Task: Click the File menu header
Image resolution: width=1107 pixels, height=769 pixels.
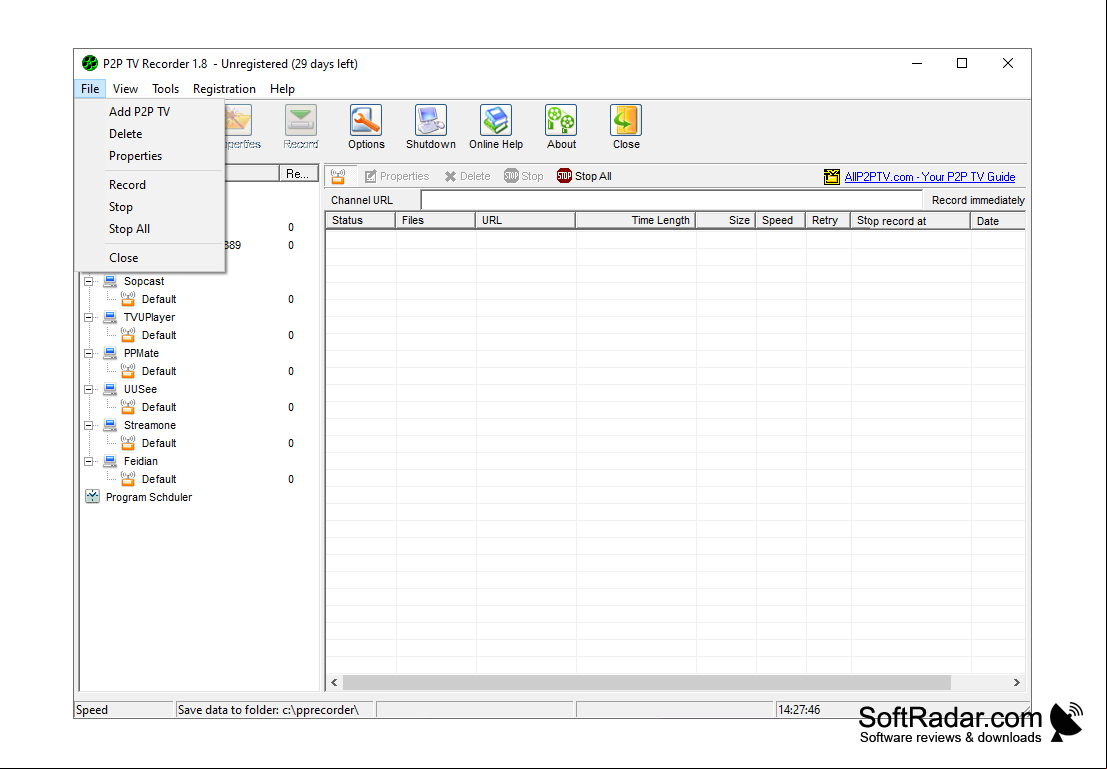Action: [x=90, y=89]
